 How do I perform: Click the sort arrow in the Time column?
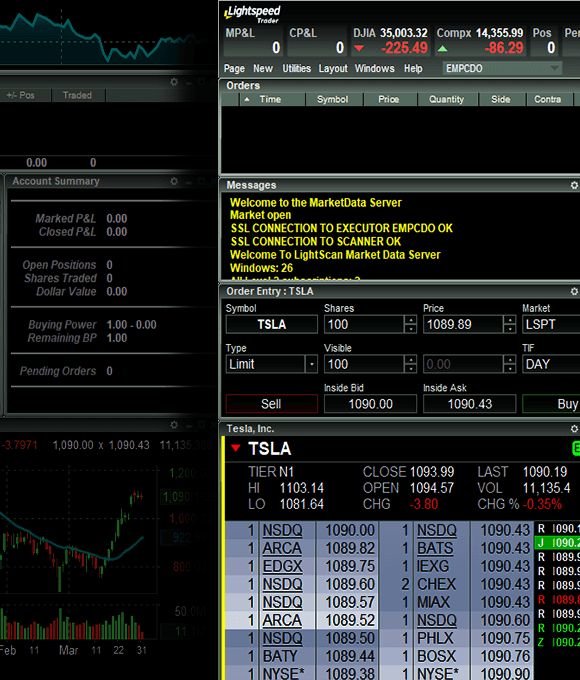pos(247,99)
